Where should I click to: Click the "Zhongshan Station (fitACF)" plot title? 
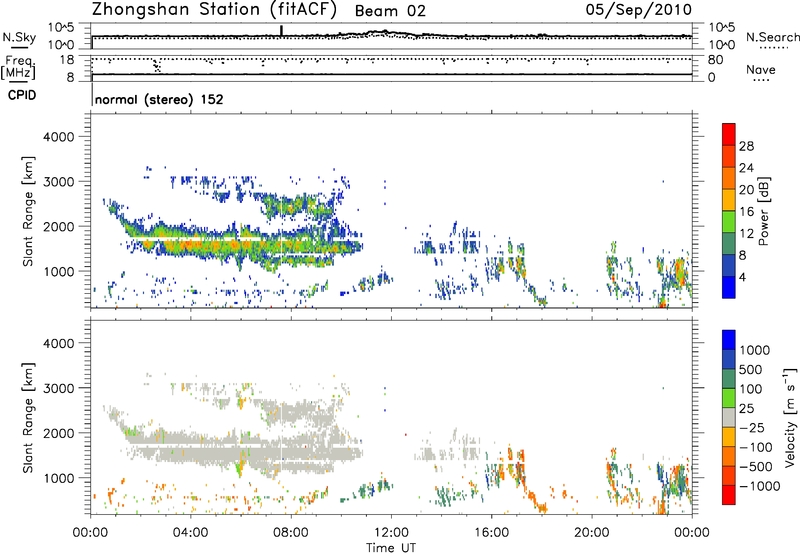pos(214,10)
